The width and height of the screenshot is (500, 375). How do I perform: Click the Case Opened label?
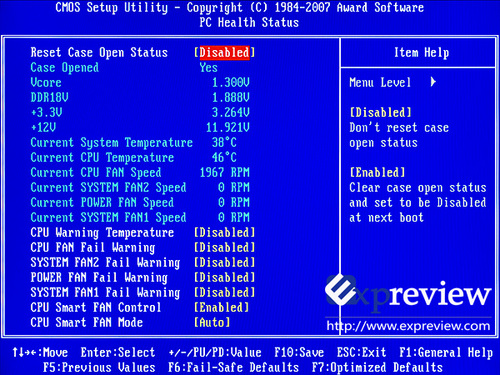65,68
